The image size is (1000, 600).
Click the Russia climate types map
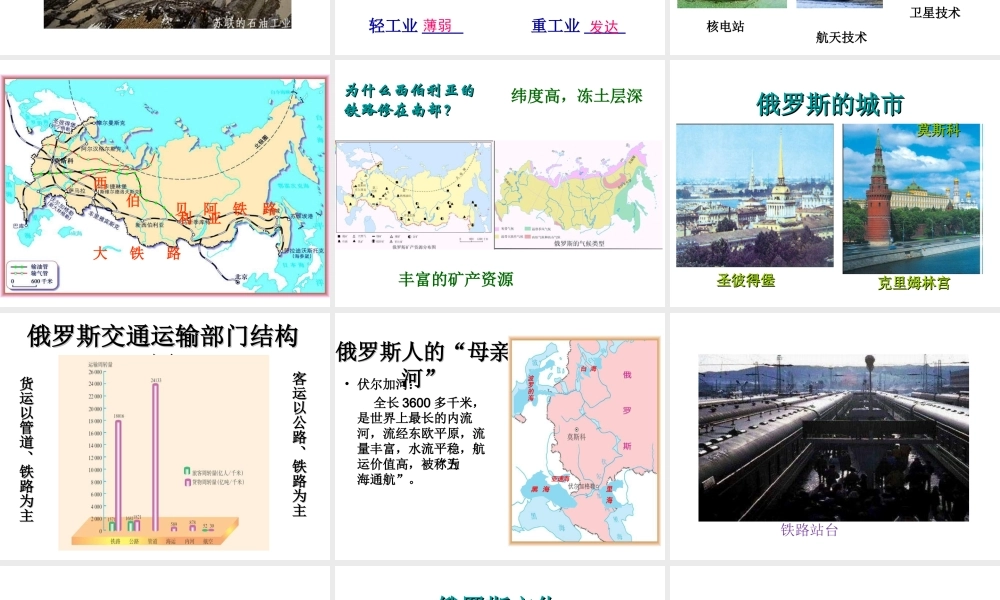coord(579,195)
